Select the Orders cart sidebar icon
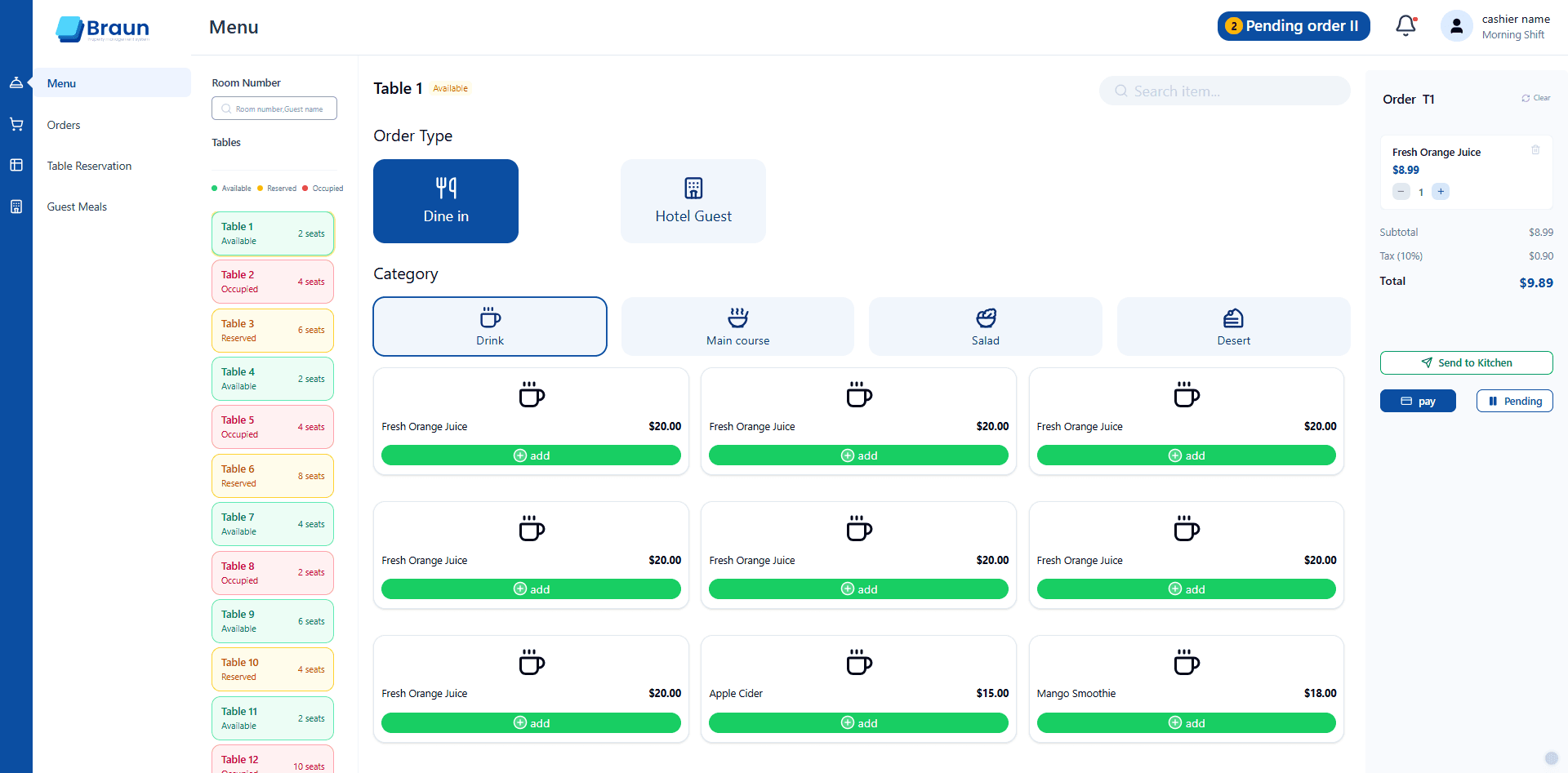 (x=16, y=124)
